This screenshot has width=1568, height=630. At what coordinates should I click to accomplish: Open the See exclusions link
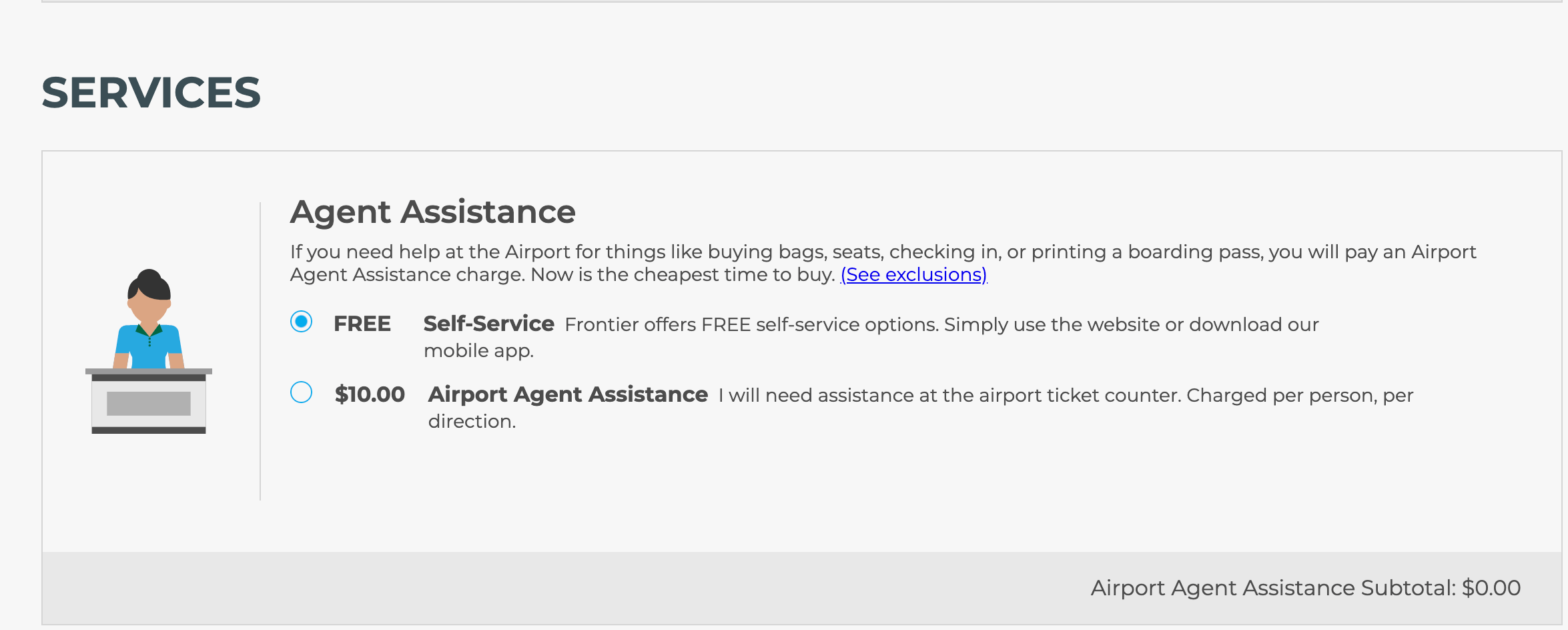(913, 274)
